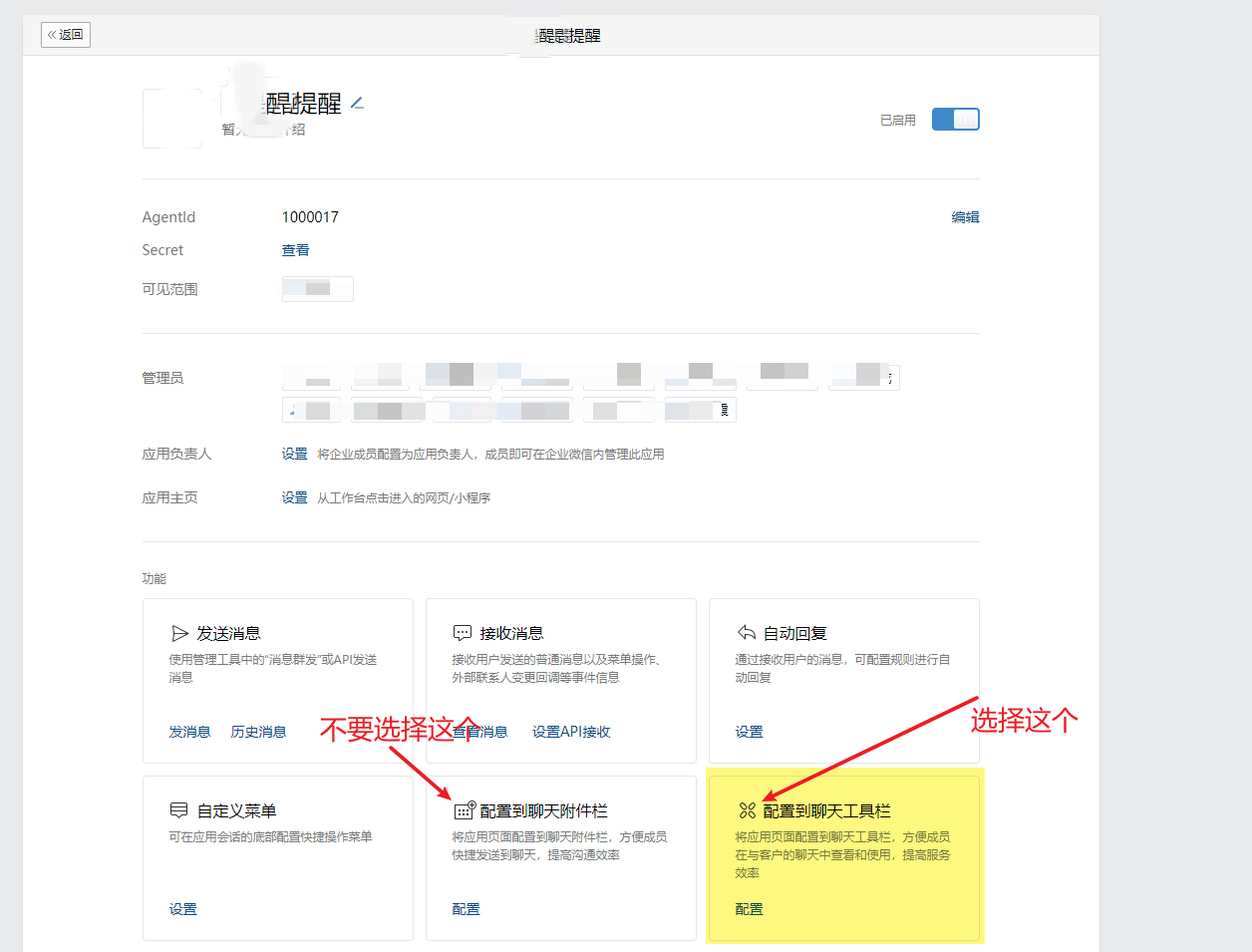Click the 接收消息 chat bubble icon

(463, 633)
